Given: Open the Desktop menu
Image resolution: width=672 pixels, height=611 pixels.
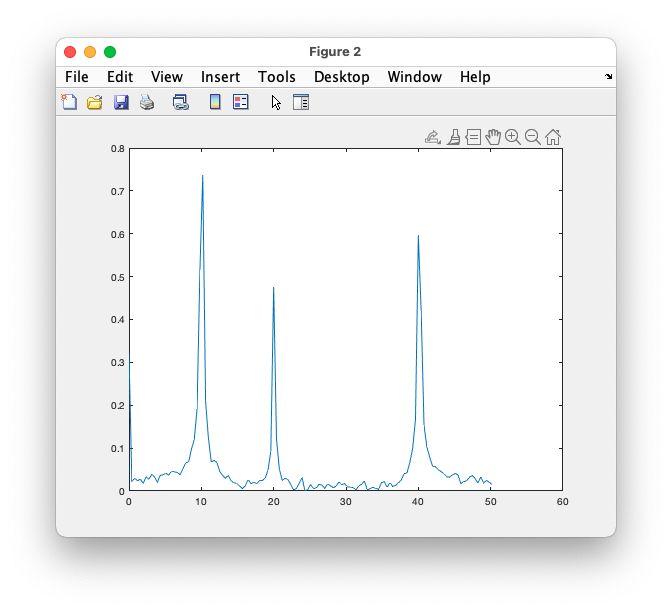Looking at the screenshot, I should 342,77.
